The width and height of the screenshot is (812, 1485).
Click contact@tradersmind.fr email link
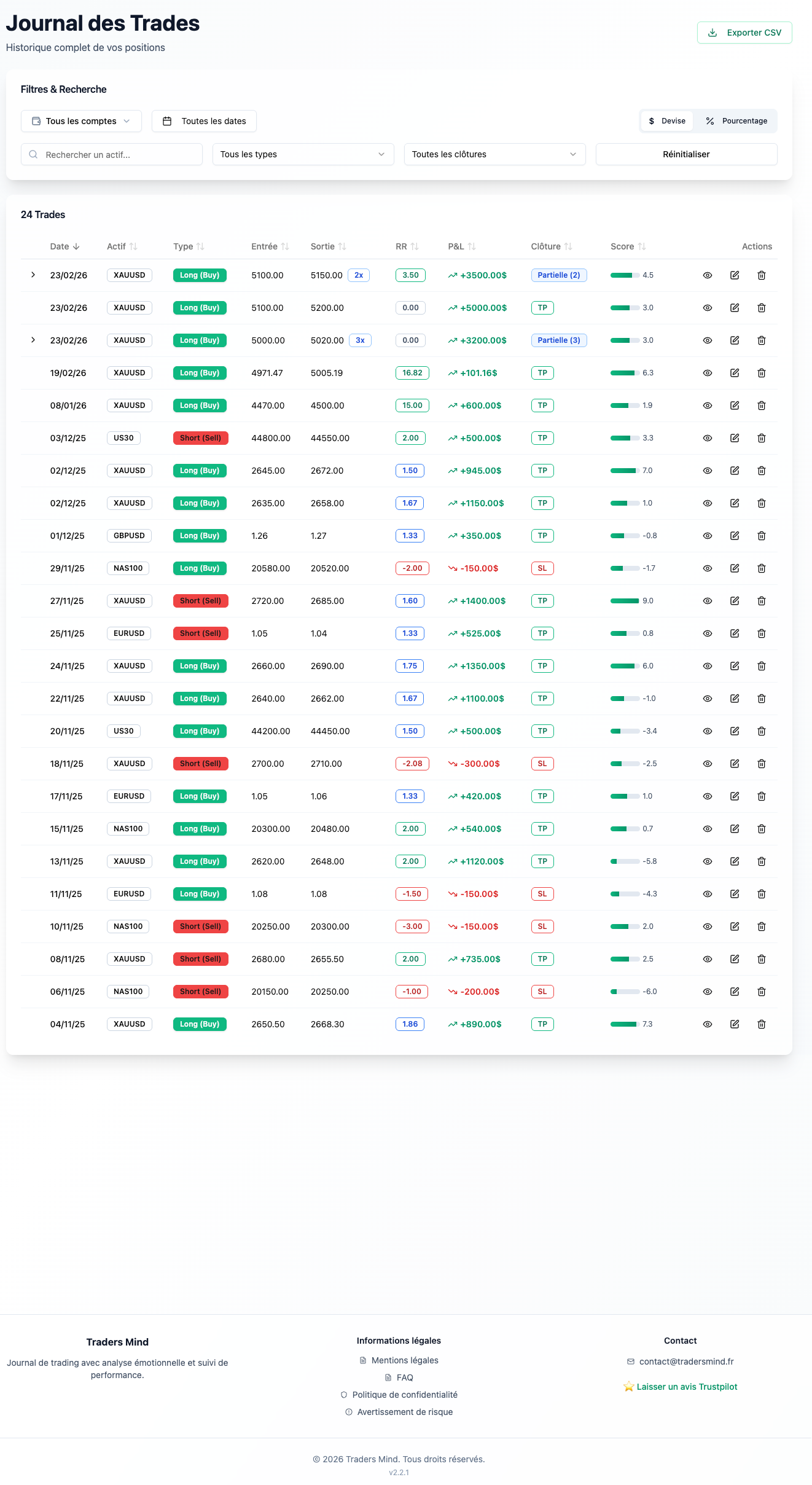[x=680, y=1362]
